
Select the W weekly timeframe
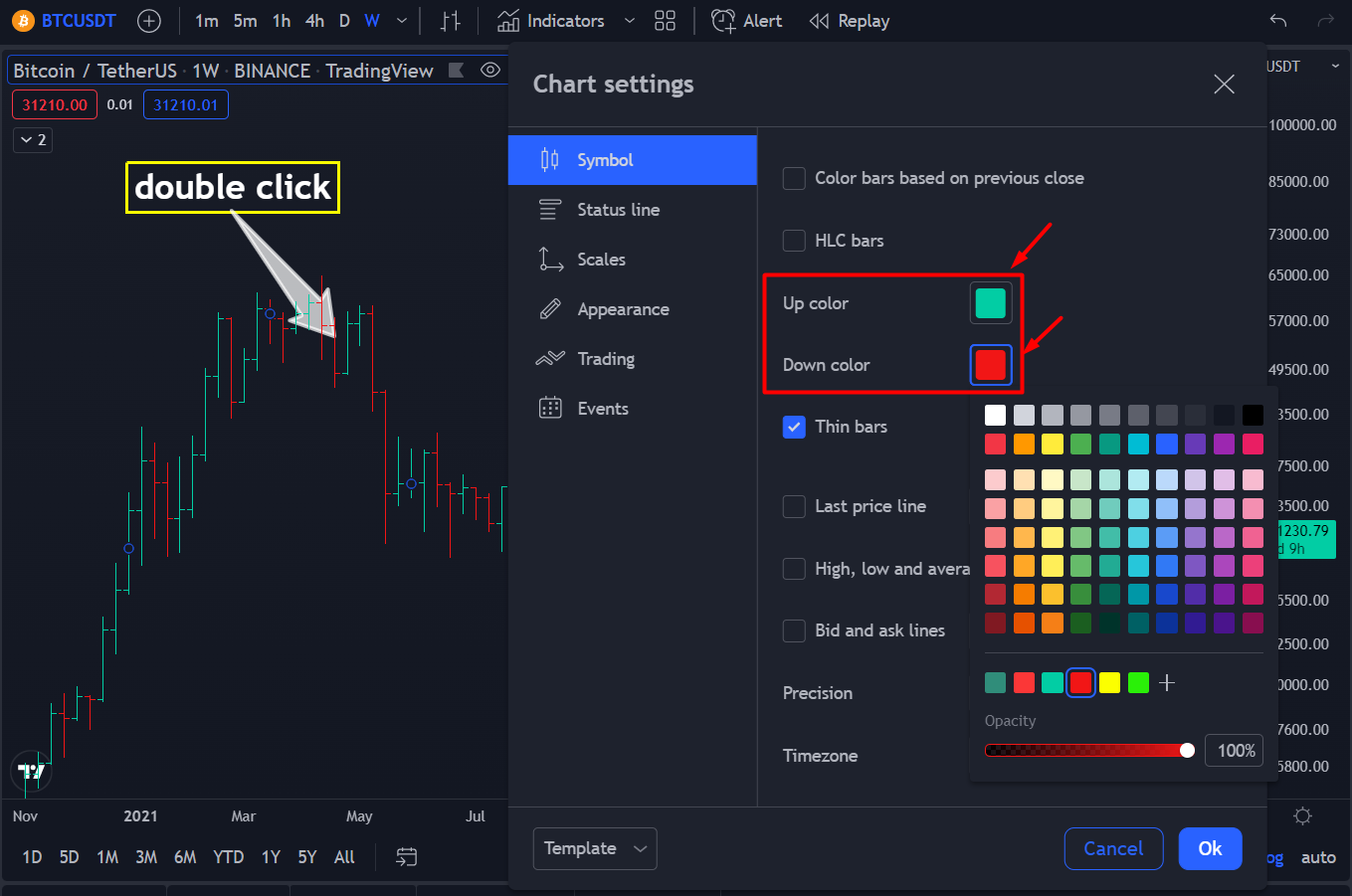click(x=372, y=21)
